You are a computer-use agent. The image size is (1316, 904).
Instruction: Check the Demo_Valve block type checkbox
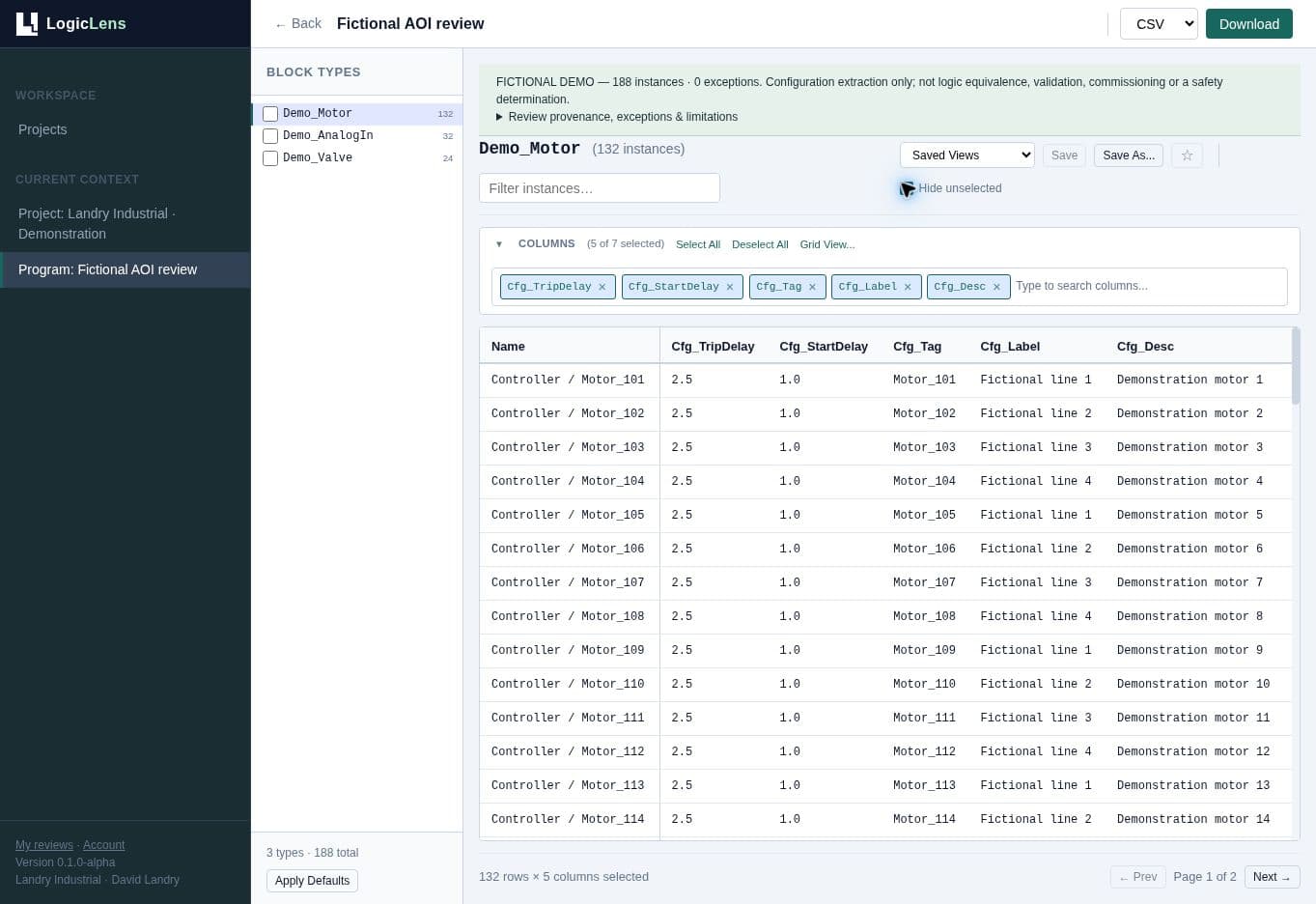coord(270,158)
